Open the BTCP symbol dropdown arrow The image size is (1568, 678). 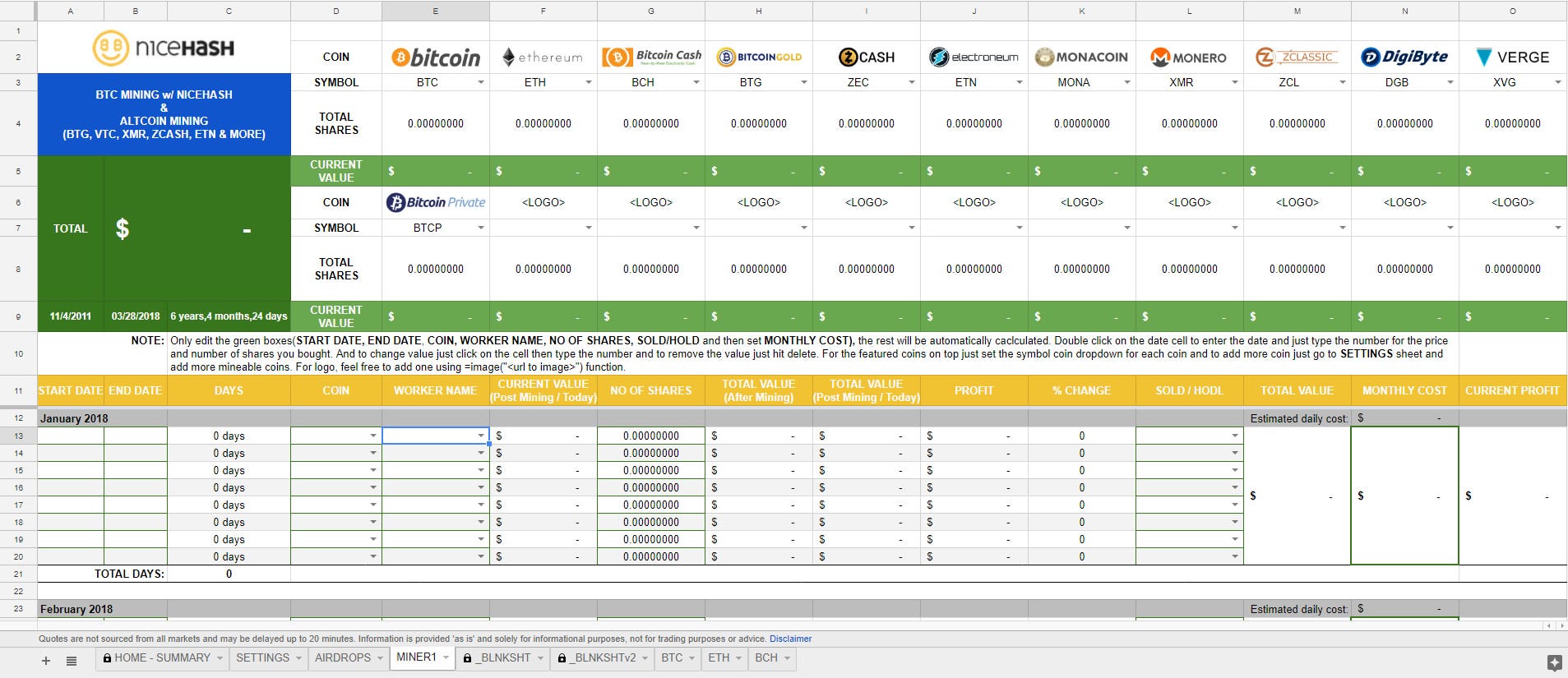point(481,228)
